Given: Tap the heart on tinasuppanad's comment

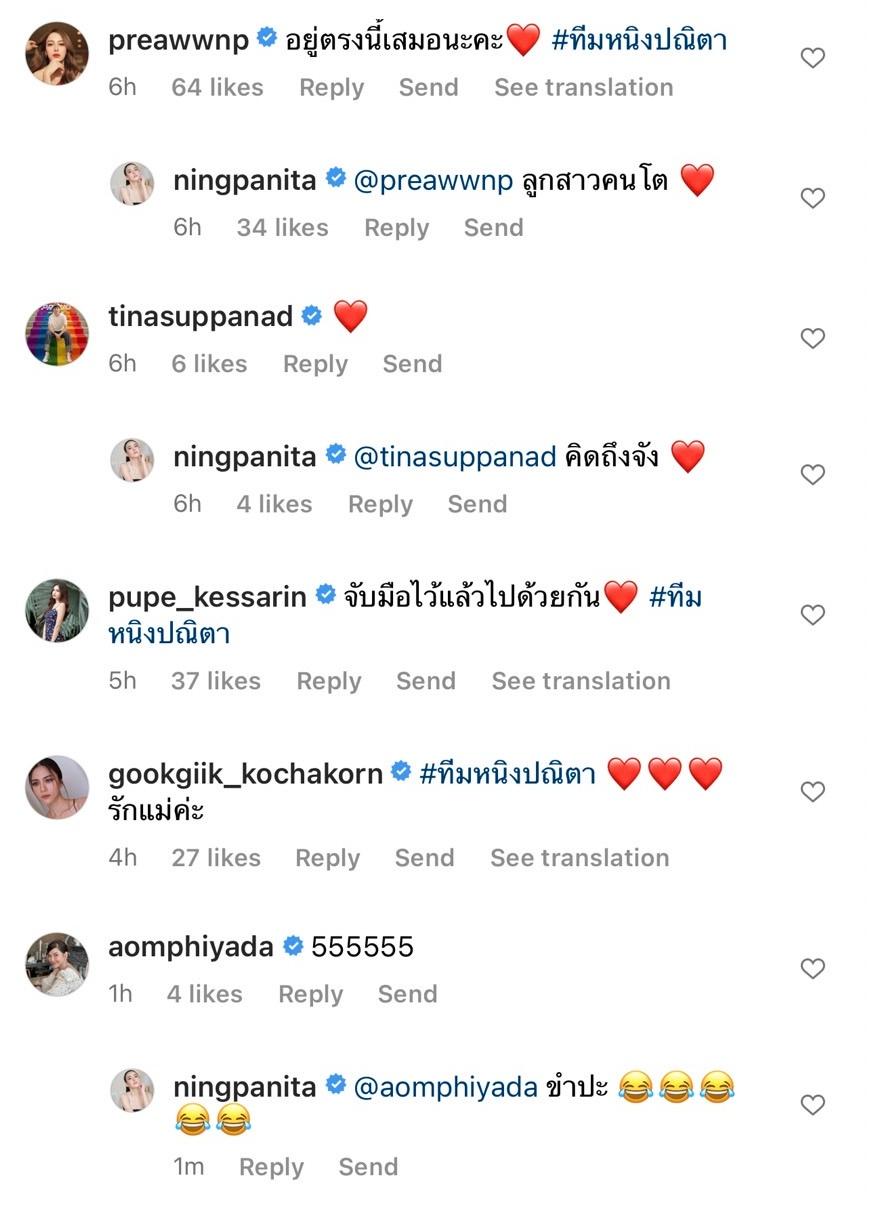Looking at the screenshot, I should coord(813,339).
